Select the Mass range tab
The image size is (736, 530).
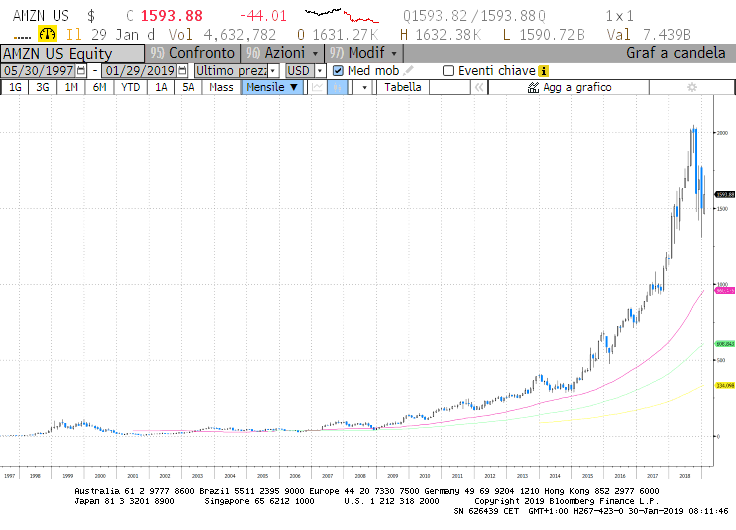point(221,87)
